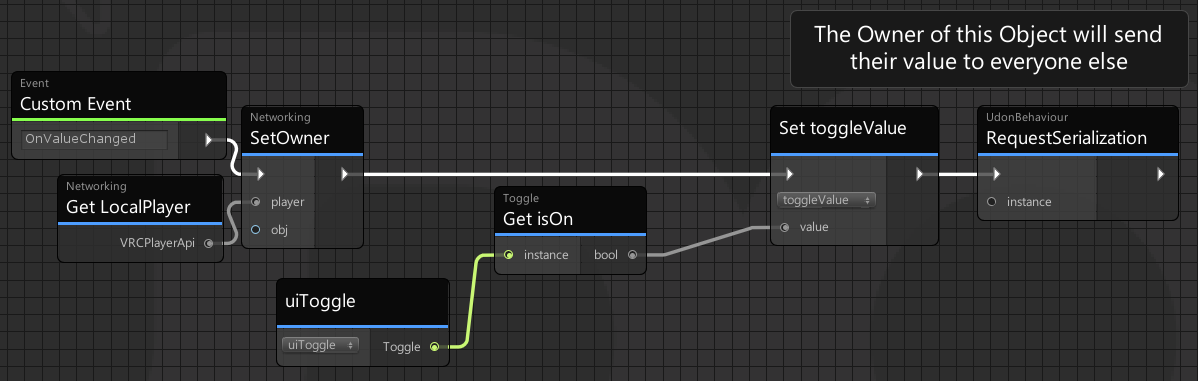Select the RequestSerialization node header
The image size is (1198, 381).
1078,131
